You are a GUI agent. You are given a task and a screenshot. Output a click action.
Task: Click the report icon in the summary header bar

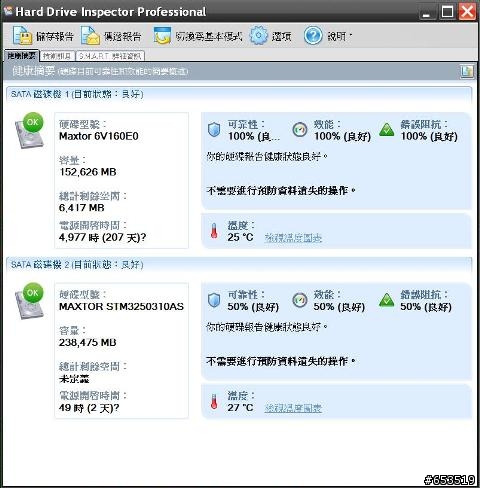click(x=467, y=71)
